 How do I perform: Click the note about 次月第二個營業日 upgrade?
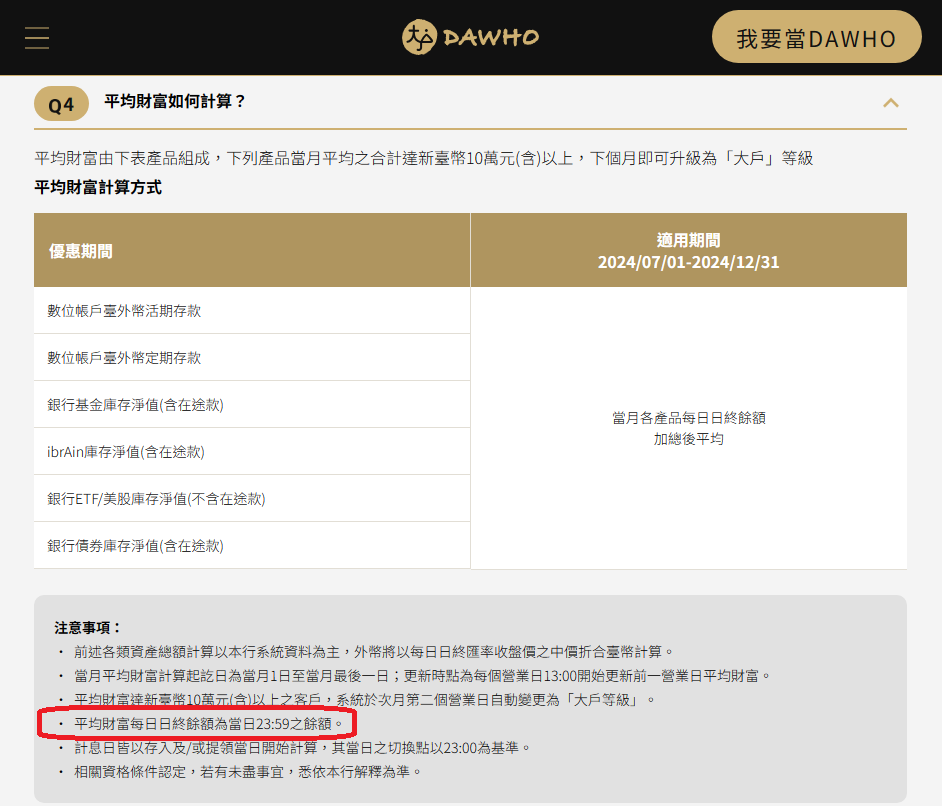pos(365,699)
